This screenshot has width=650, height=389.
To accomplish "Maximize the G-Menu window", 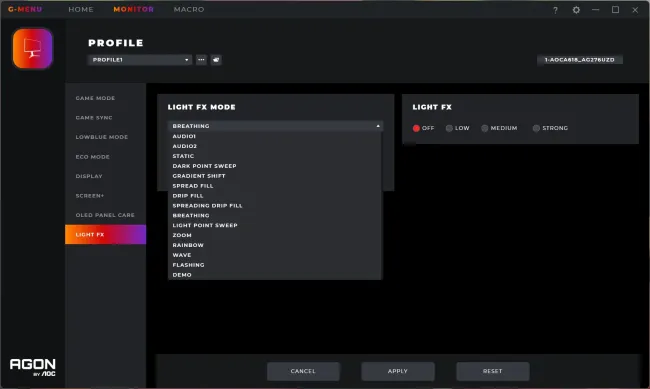I will click(615, 10).
